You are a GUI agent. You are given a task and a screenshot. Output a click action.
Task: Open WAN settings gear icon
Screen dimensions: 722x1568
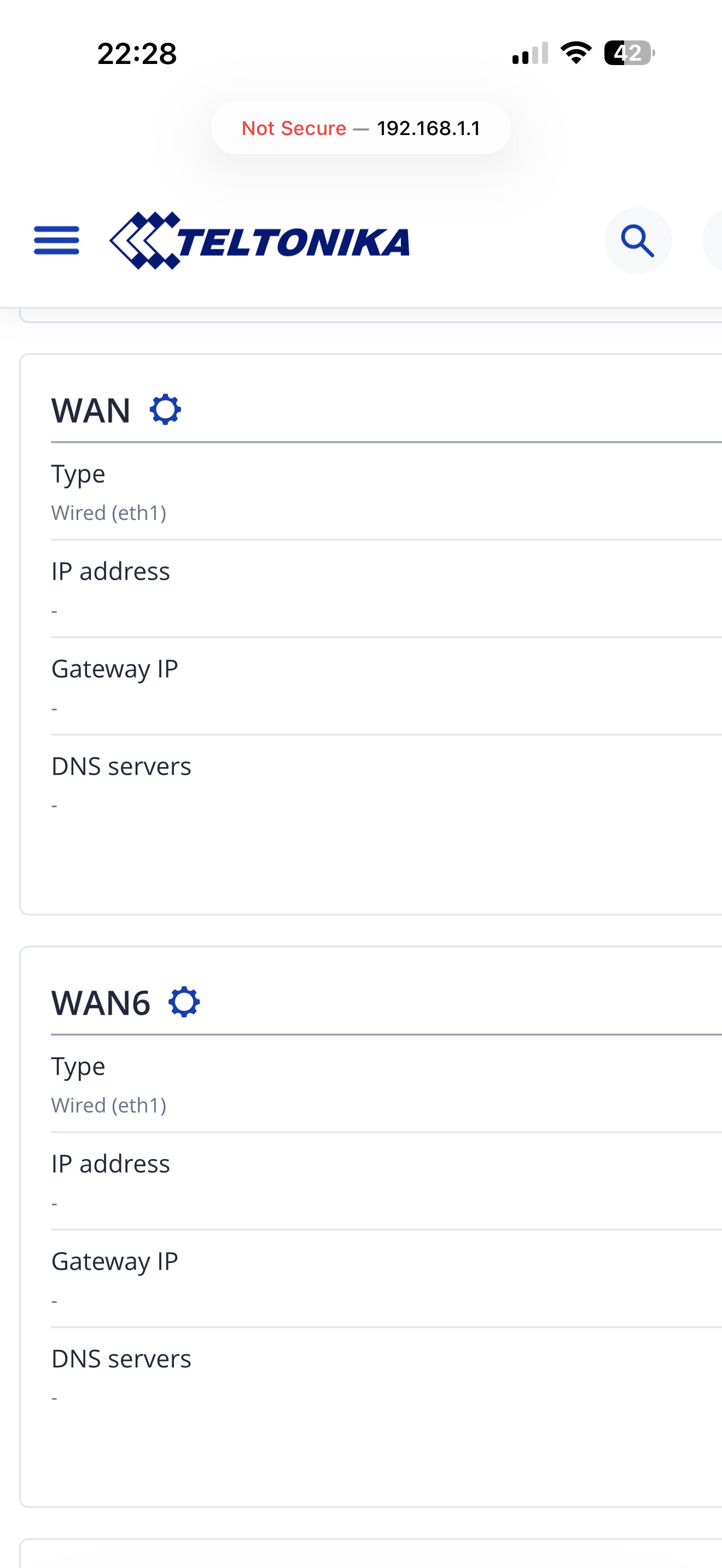click(x=166, y=409)
